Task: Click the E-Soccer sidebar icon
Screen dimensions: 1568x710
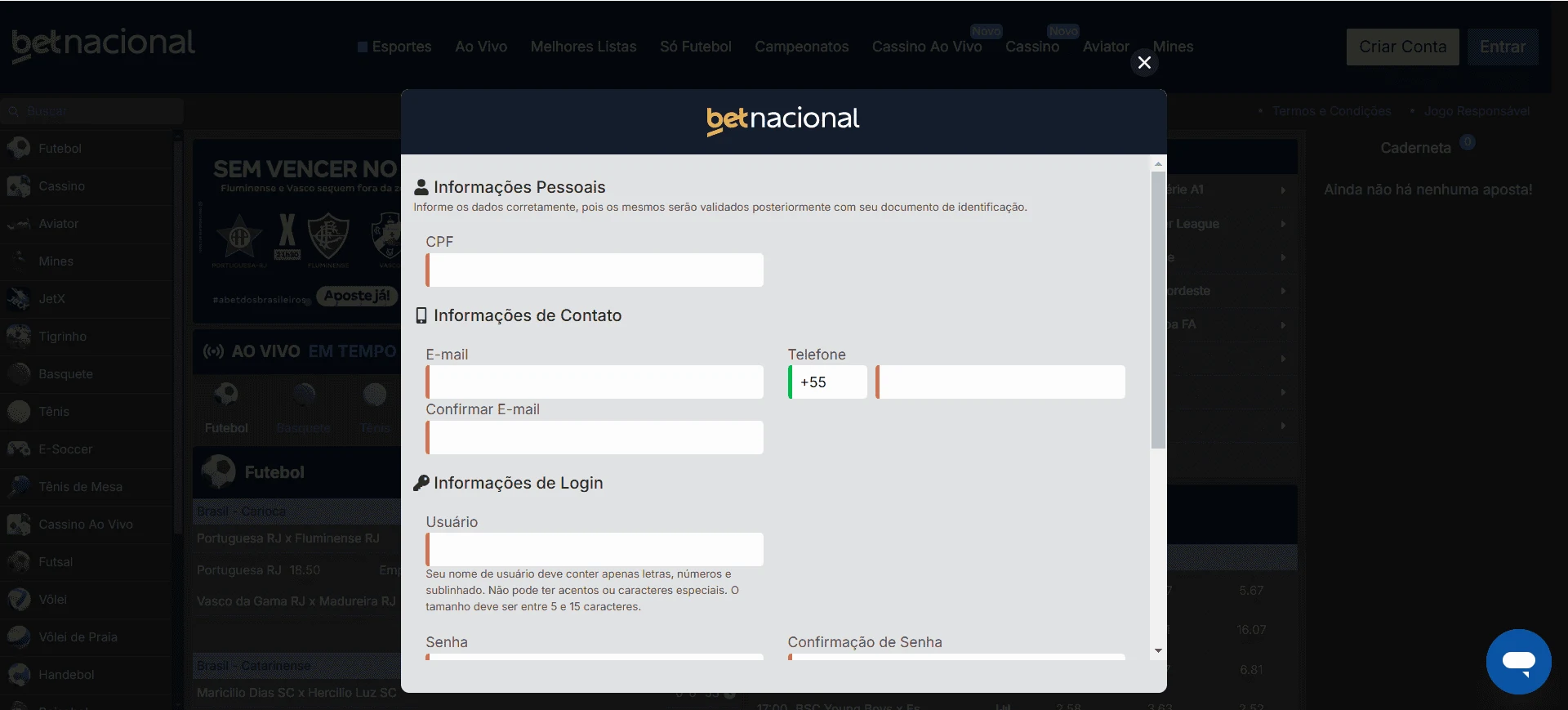Action: 18,449
